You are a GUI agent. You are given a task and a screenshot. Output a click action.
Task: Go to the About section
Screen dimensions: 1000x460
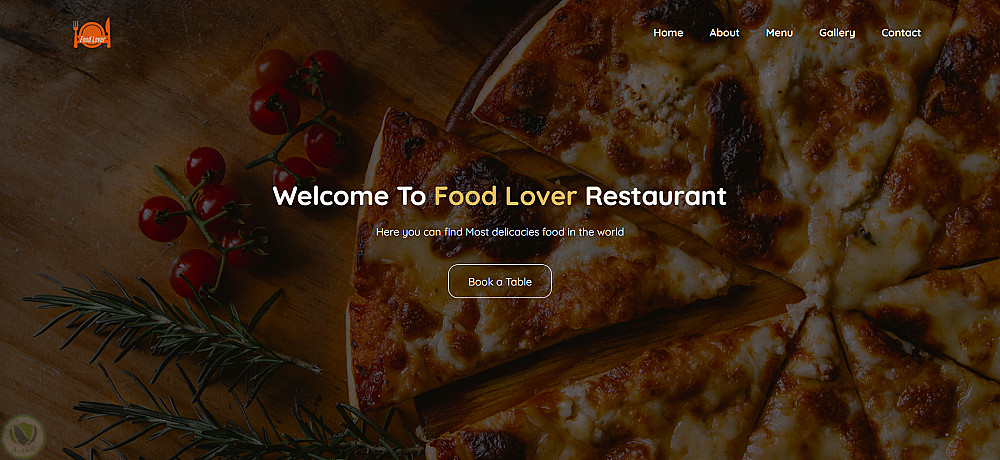[724, 33]
